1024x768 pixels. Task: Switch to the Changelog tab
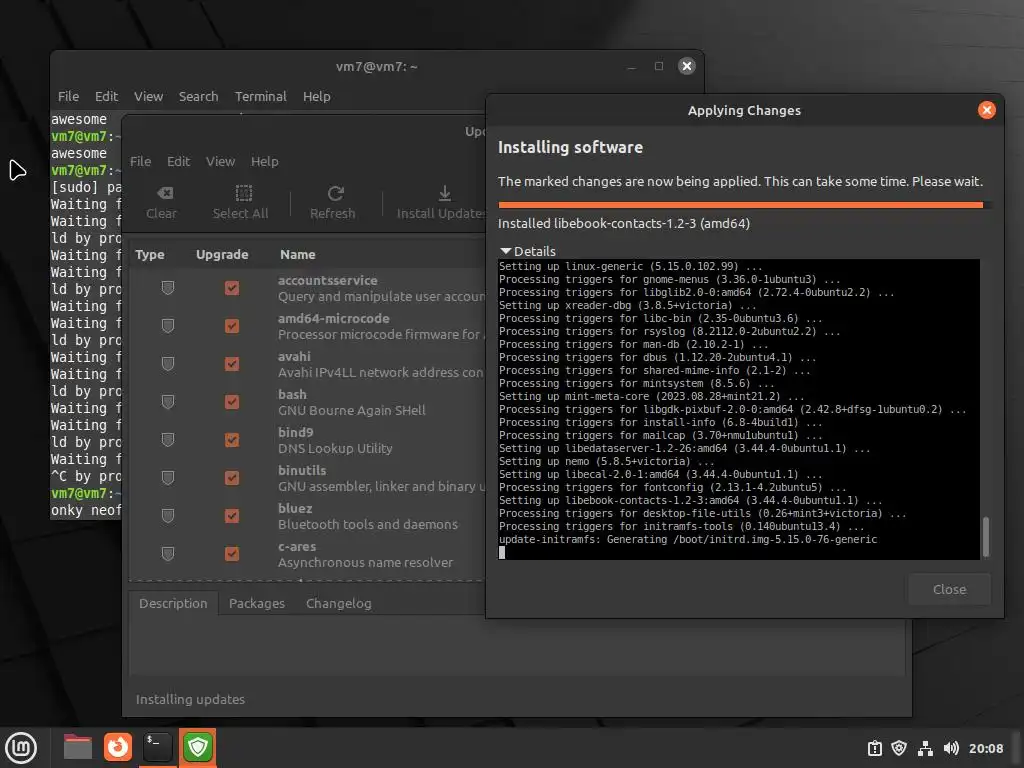338,603
